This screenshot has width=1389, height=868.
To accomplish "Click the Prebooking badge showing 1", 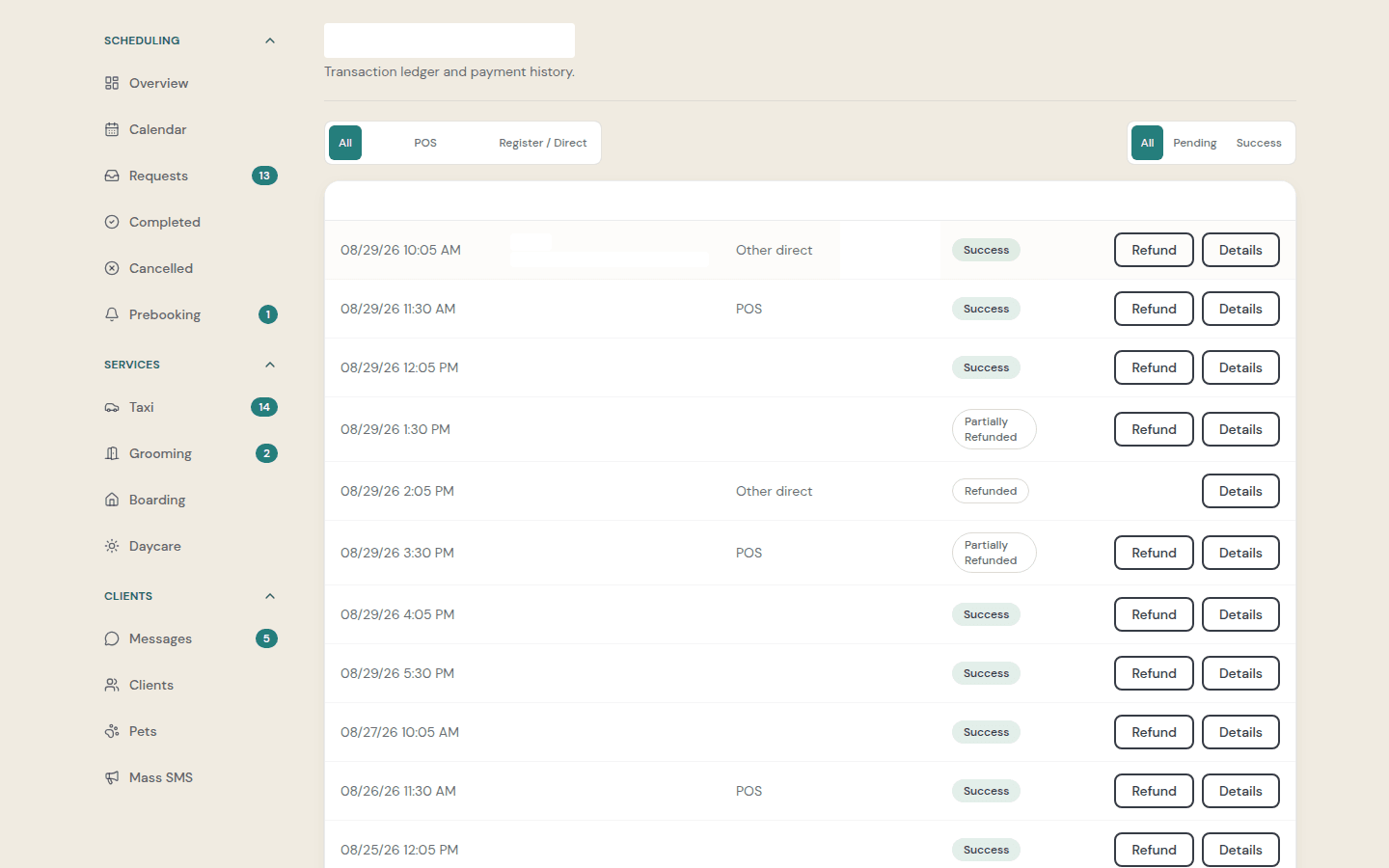I will [268, 314].
